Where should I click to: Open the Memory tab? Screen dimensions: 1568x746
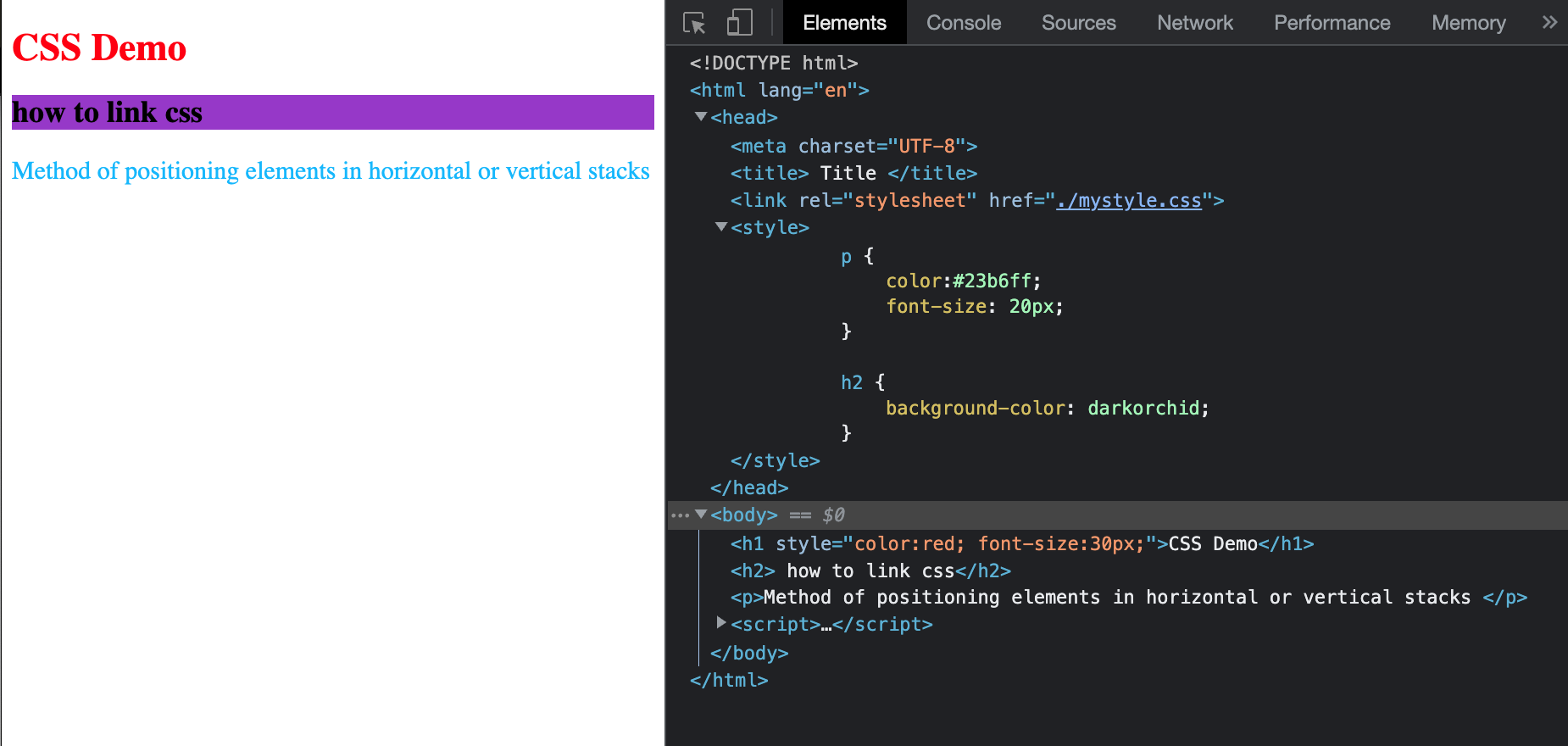point(1468,23)
